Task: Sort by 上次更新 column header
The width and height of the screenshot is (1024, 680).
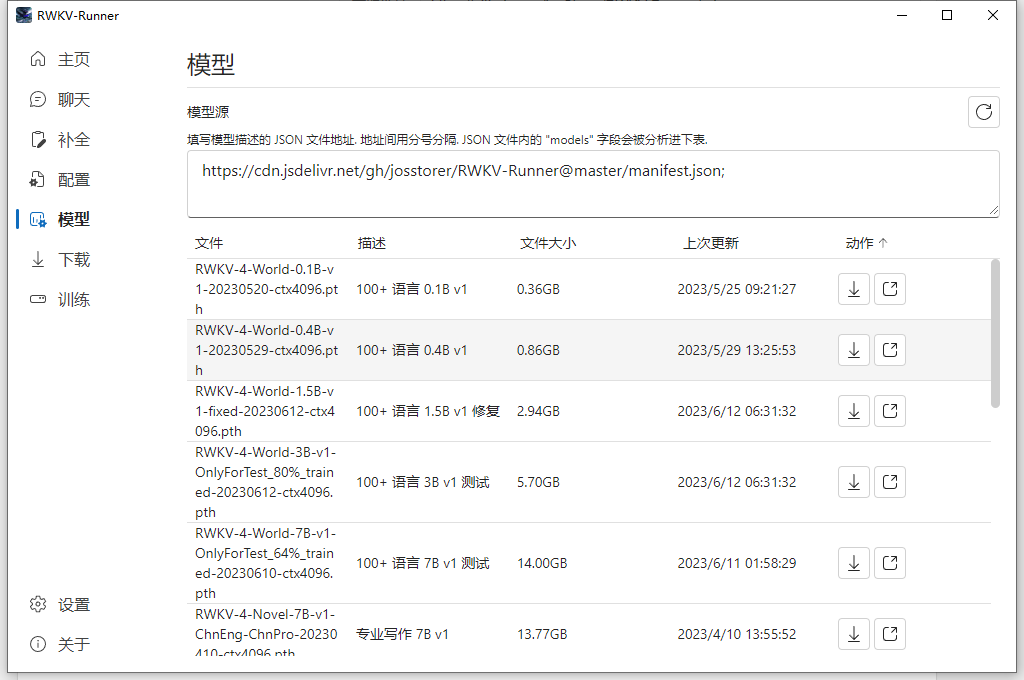Action: tap(711, 243)
